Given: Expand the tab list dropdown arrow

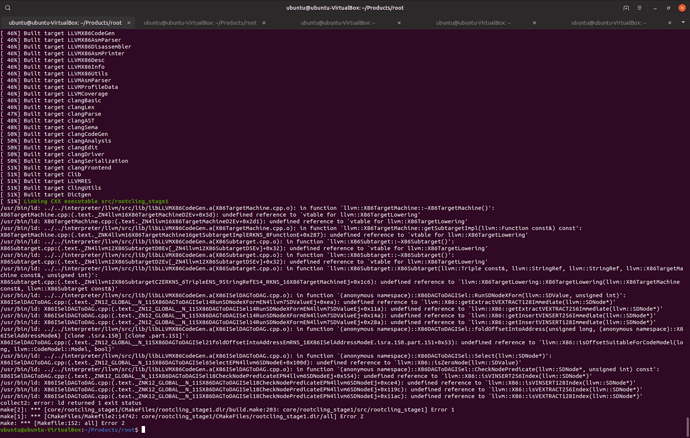Looking at the screenshot, I should point(684,22).
